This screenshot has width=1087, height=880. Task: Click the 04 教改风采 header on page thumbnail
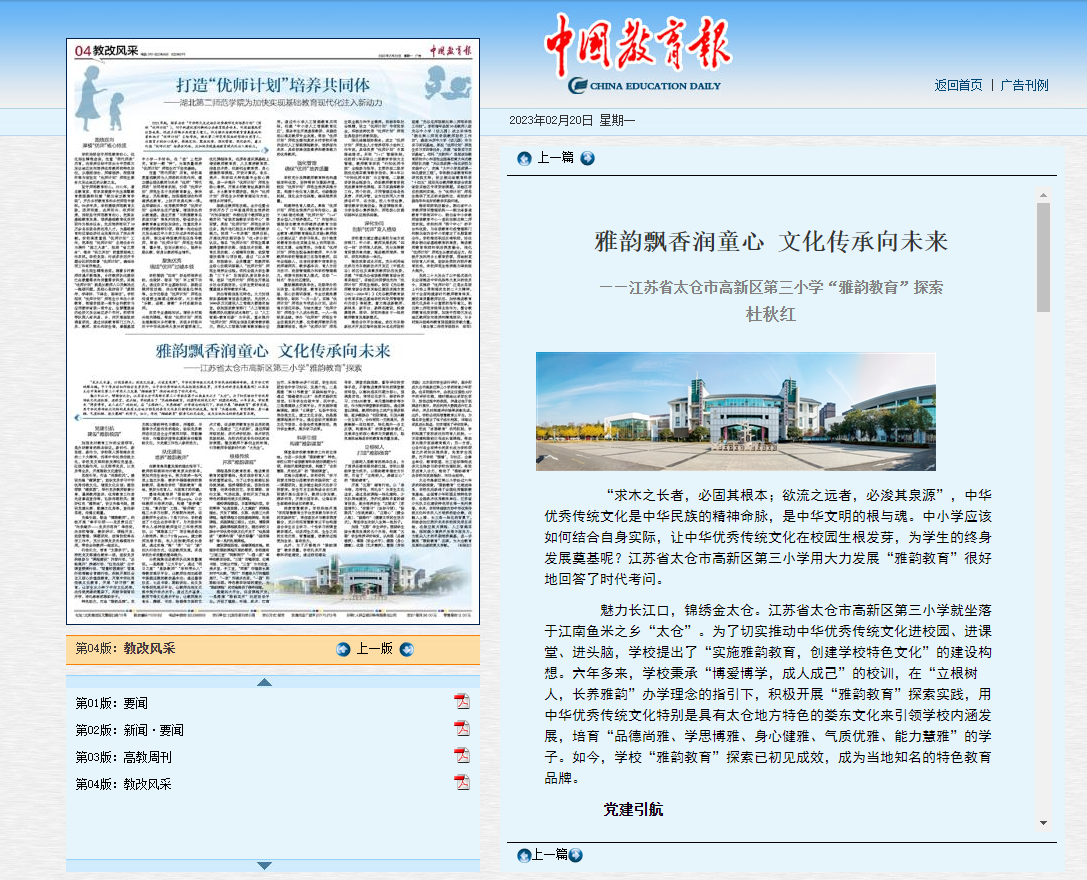pyautogui.click(x=107, y=51)
